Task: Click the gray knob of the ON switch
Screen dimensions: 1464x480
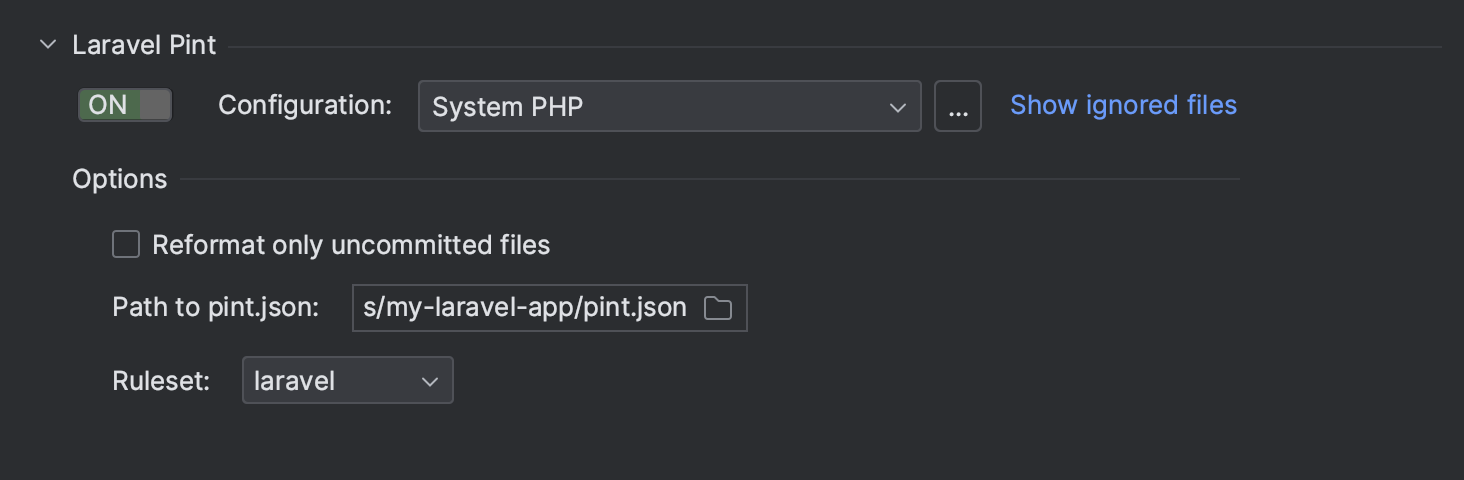Action: [x=155, y=105]
